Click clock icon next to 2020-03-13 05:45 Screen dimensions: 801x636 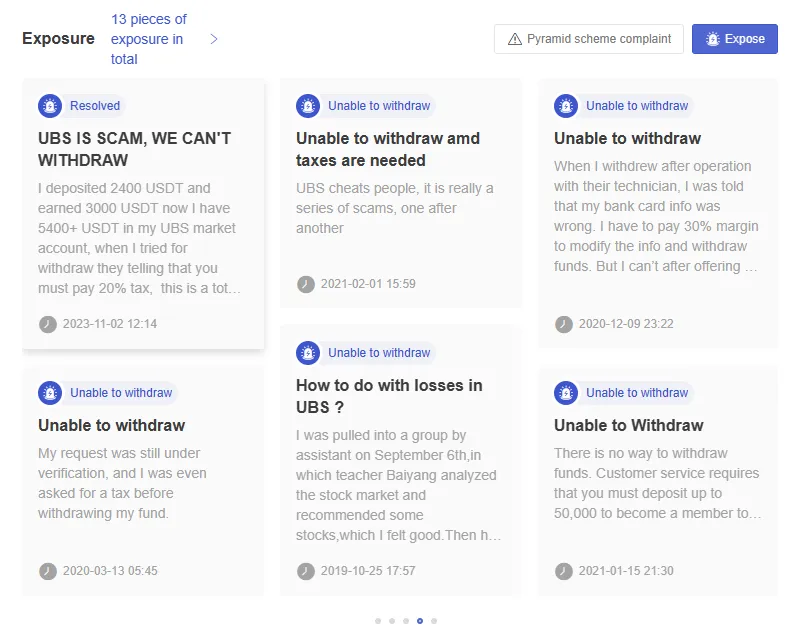coord(48,571)
